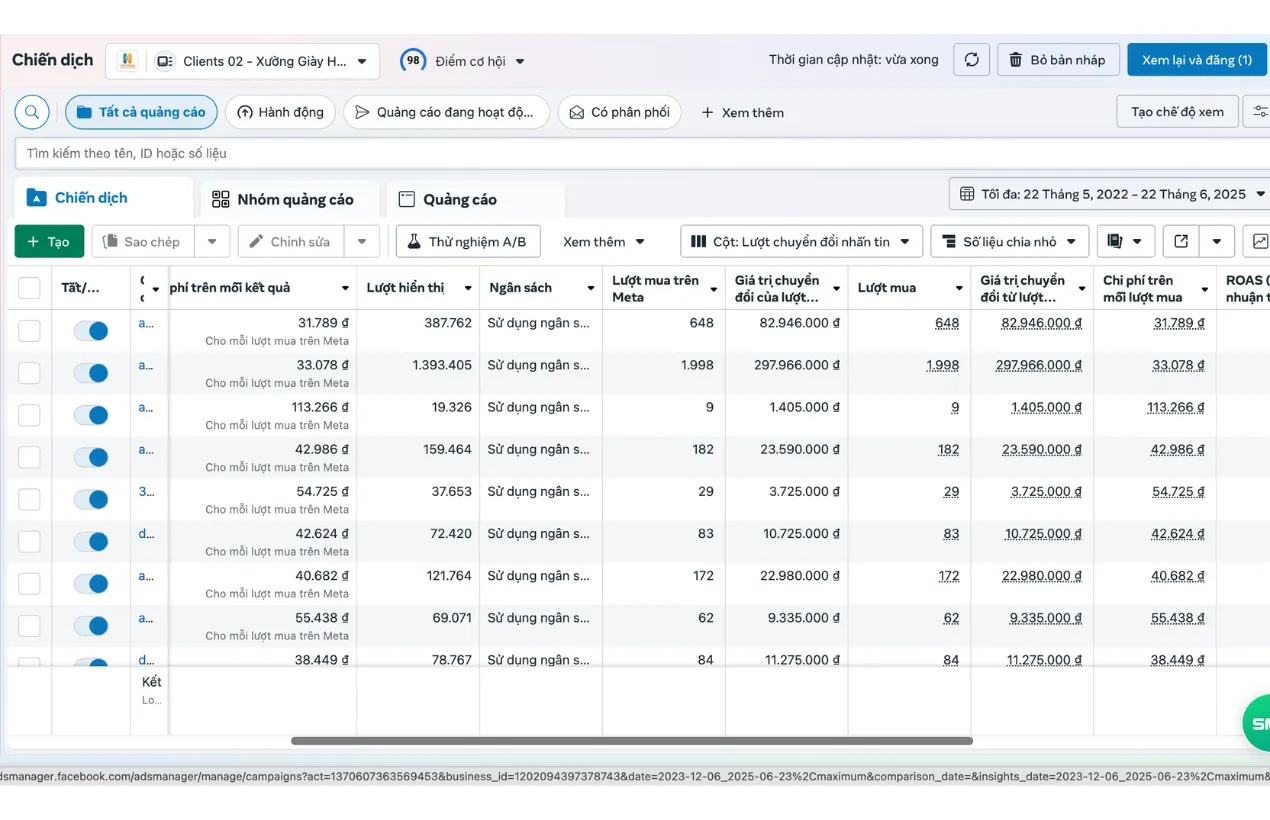This screenshot has height=820, width=1270.
Task: Click the 1.998 underlined purchases value
Action: pos(942,365)
